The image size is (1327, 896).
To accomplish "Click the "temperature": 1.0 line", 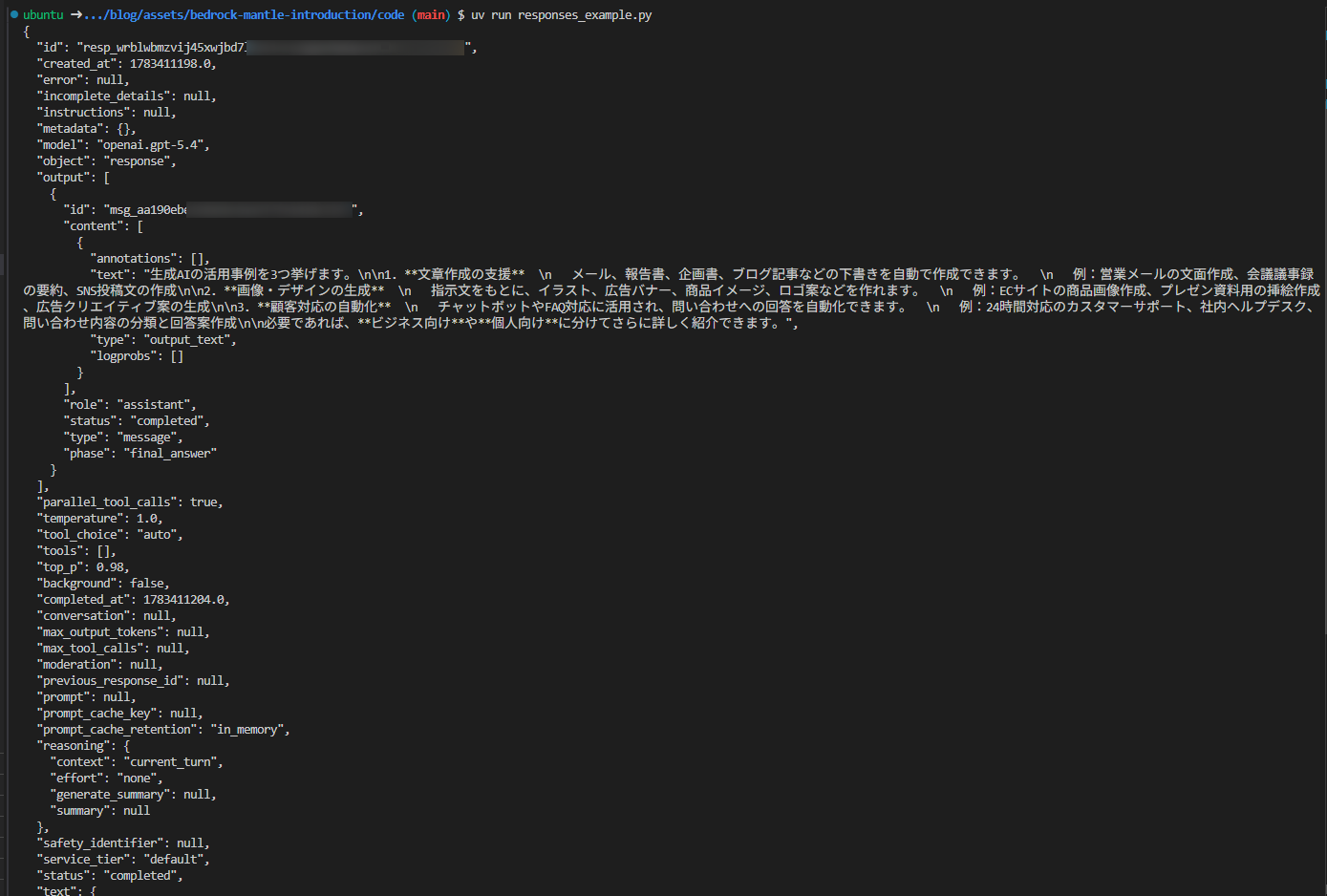I will click(x=100, y=519).
